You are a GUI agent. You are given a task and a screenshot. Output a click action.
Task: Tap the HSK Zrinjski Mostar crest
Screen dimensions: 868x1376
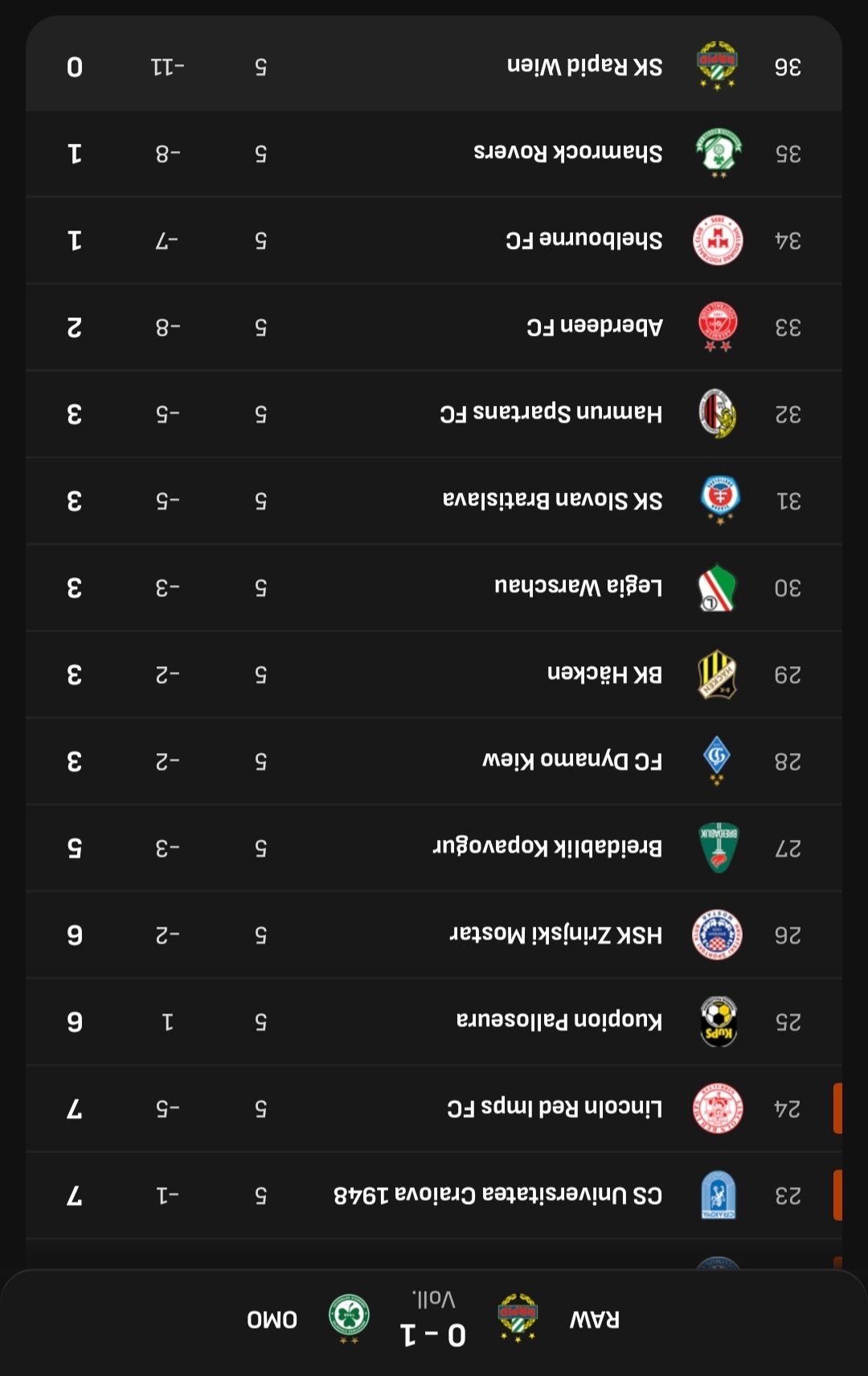tap(718, 935)
